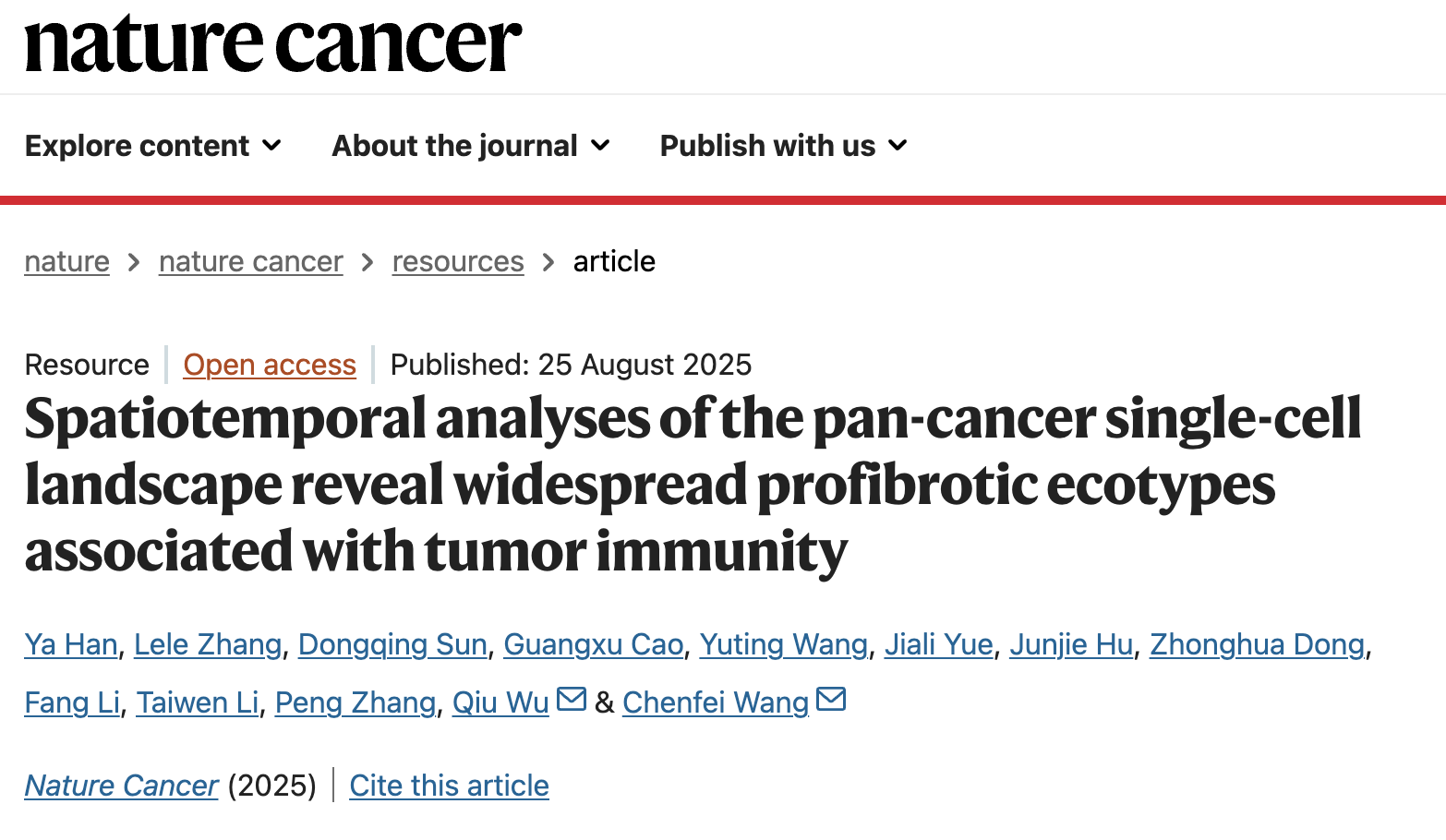The height and width of the screenshot is (840, 1446).
Task: Expand the Explore content menu
Action: click(x=153, y=146)
